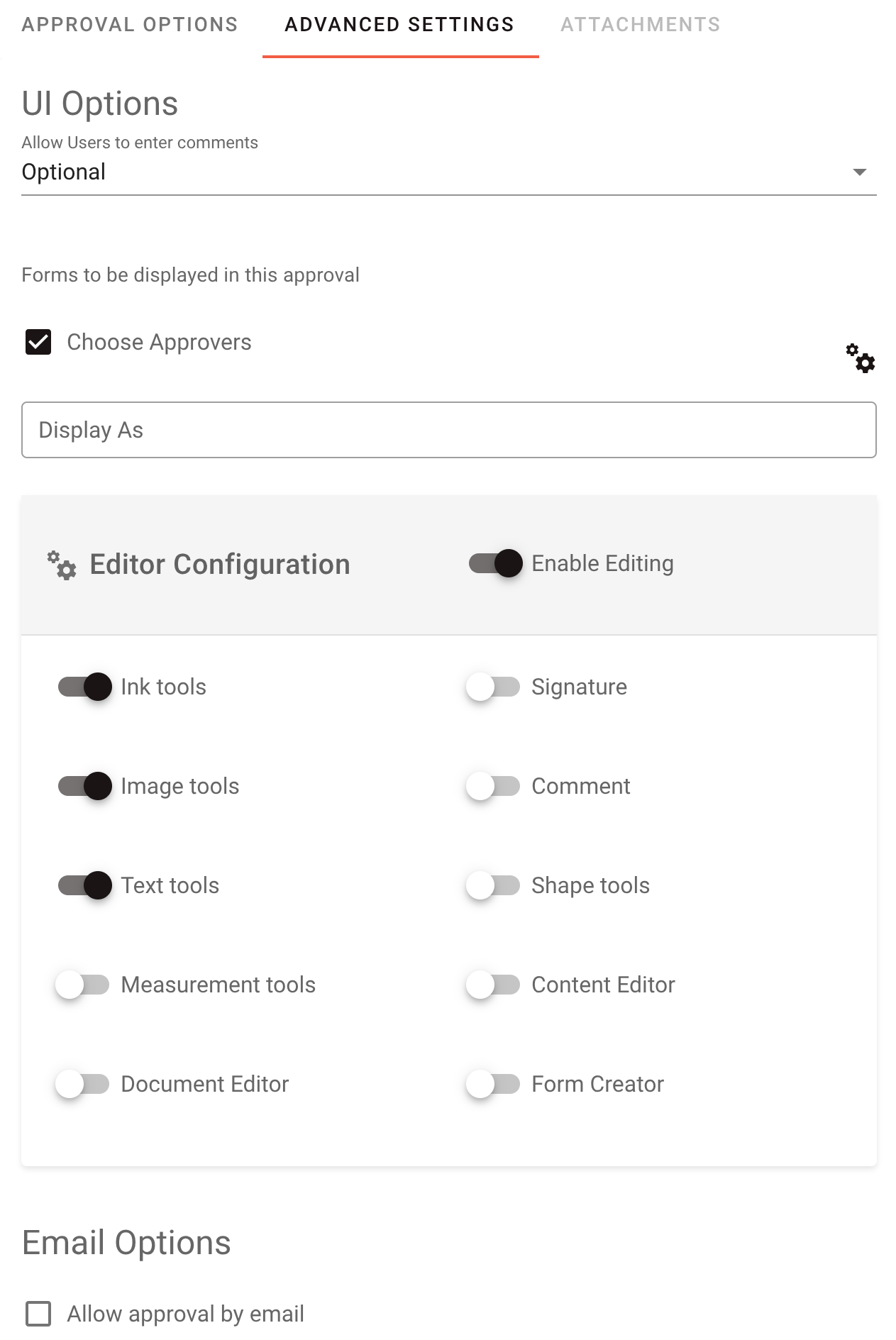Enable the Signature toggle
Viewport: 896px width, 1340px height.
(x=494, y=686)
